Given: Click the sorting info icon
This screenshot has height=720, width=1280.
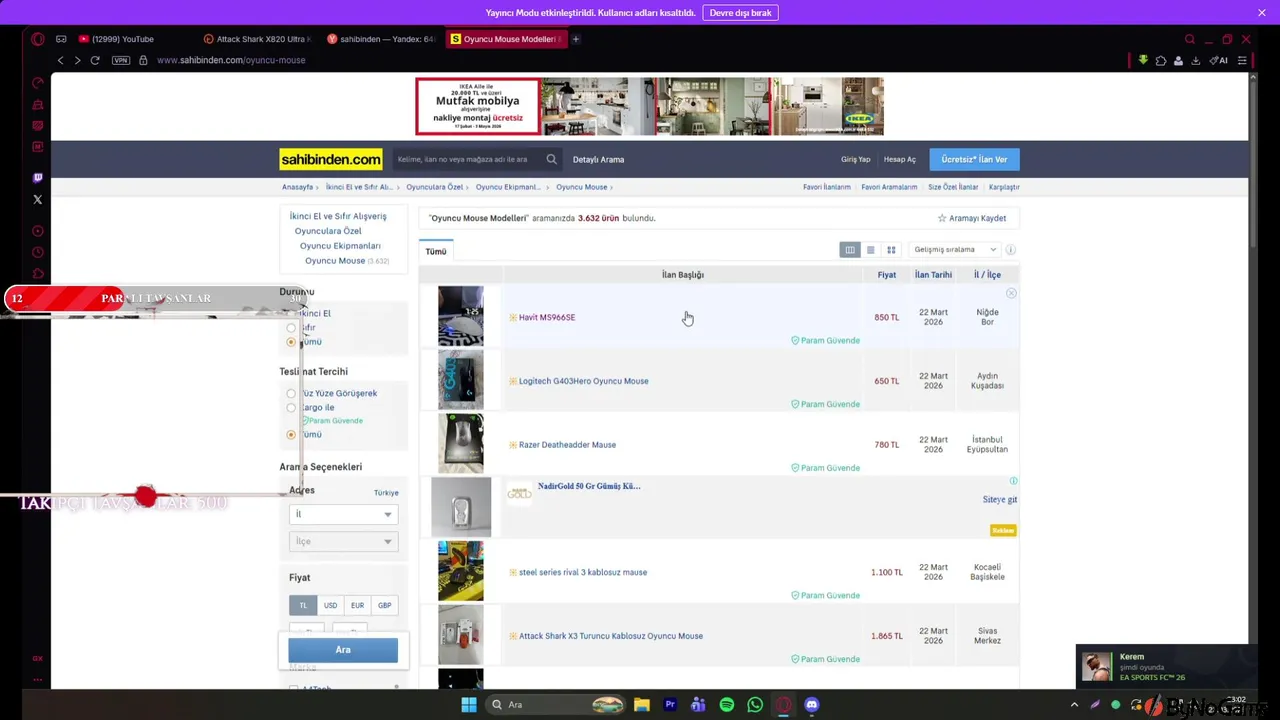Looking at the screenshot, I should point(1010,250).
